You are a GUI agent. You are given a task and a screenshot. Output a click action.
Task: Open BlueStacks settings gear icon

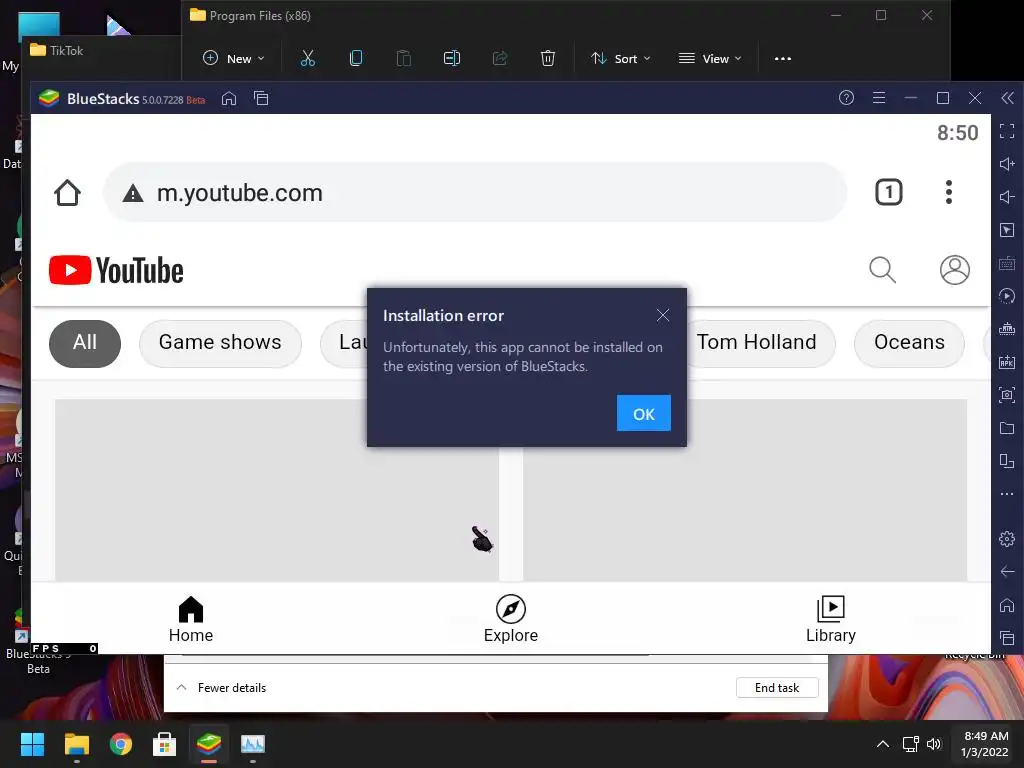pos(1007,539)
